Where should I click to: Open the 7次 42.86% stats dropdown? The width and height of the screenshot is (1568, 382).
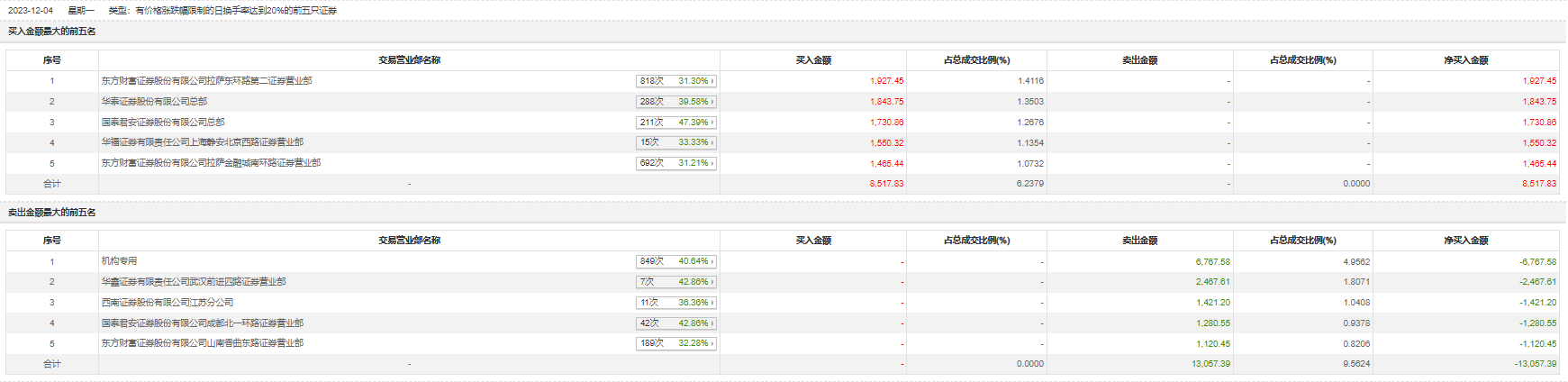(676, 282)
